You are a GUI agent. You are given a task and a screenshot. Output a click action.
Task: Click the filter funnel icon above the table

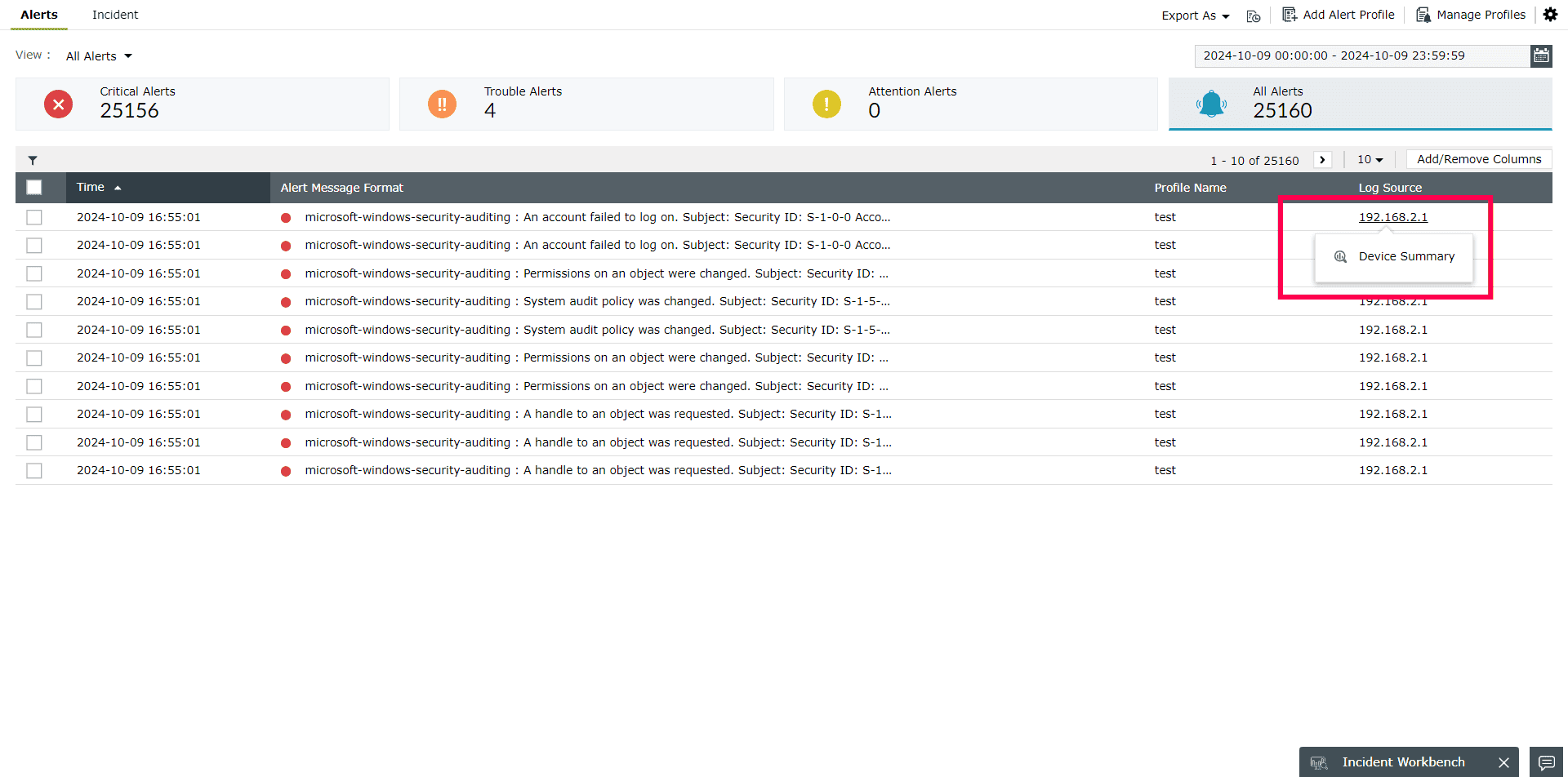33,159
